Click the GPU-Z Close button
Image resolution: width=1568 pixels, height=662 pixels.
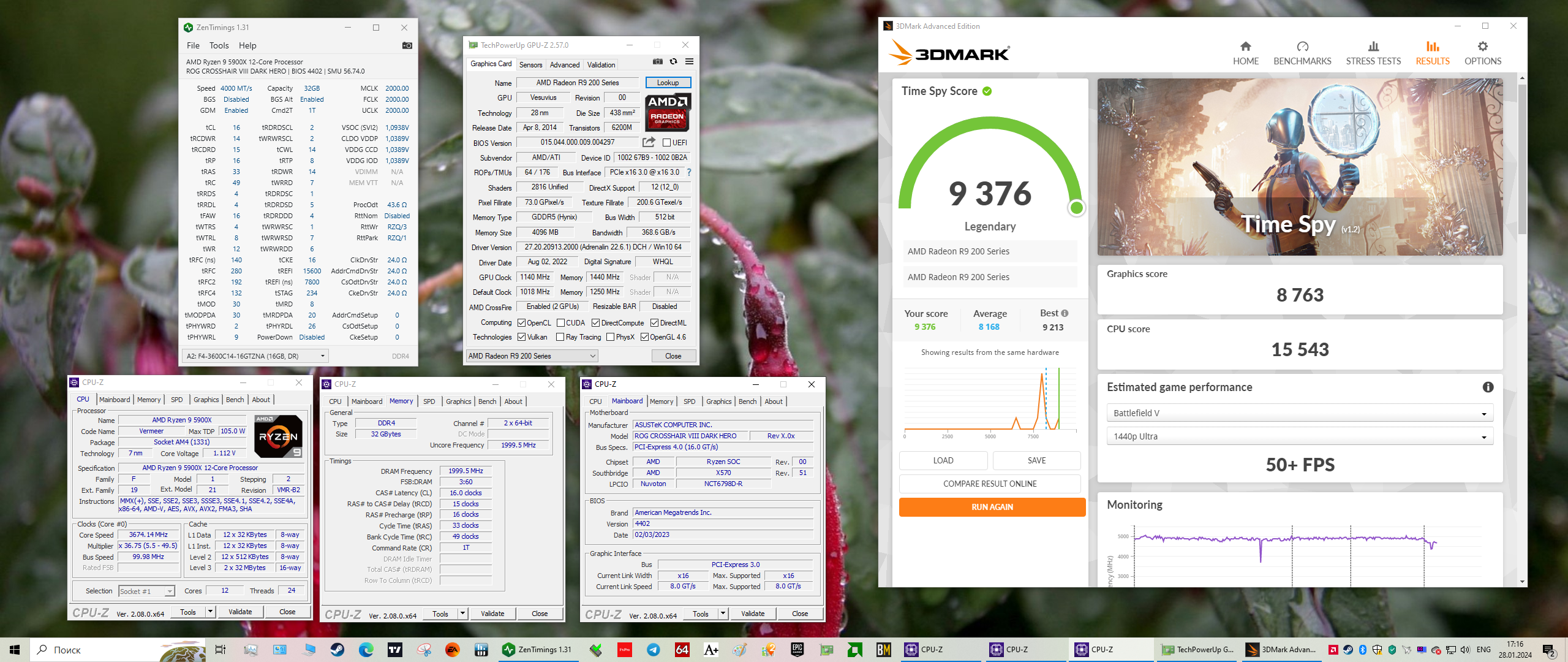[673, 356]
